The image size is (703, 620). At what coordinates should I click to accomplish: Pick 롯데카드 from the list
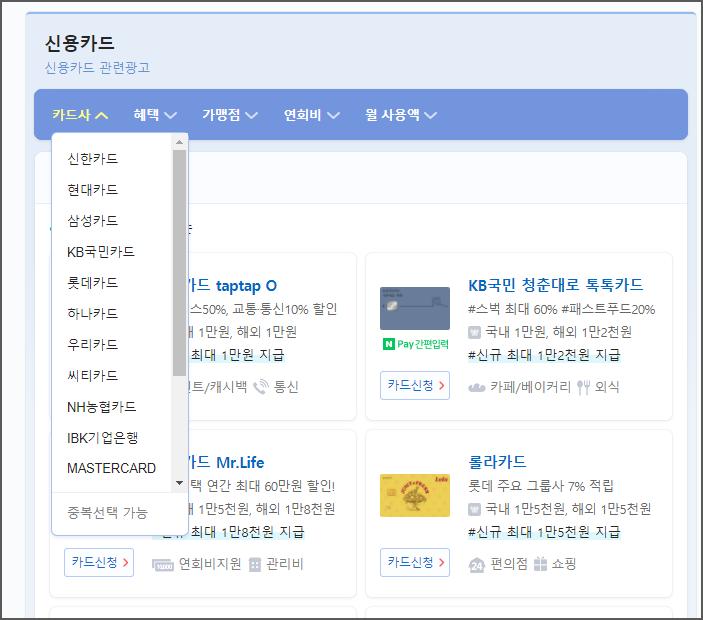(92, 282)
